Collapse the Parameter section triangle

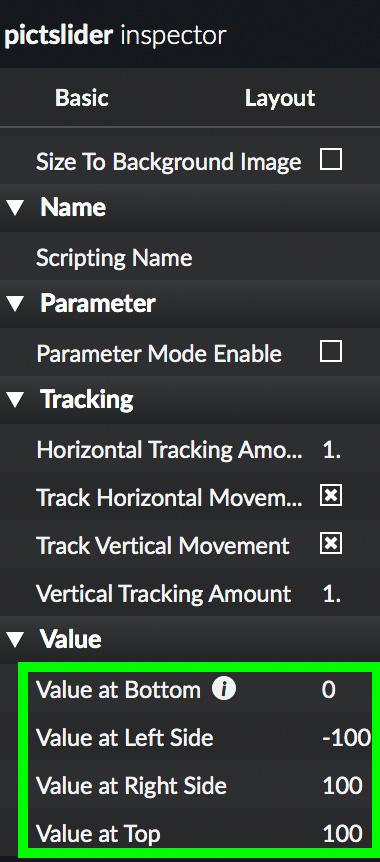tap(15, 304)
